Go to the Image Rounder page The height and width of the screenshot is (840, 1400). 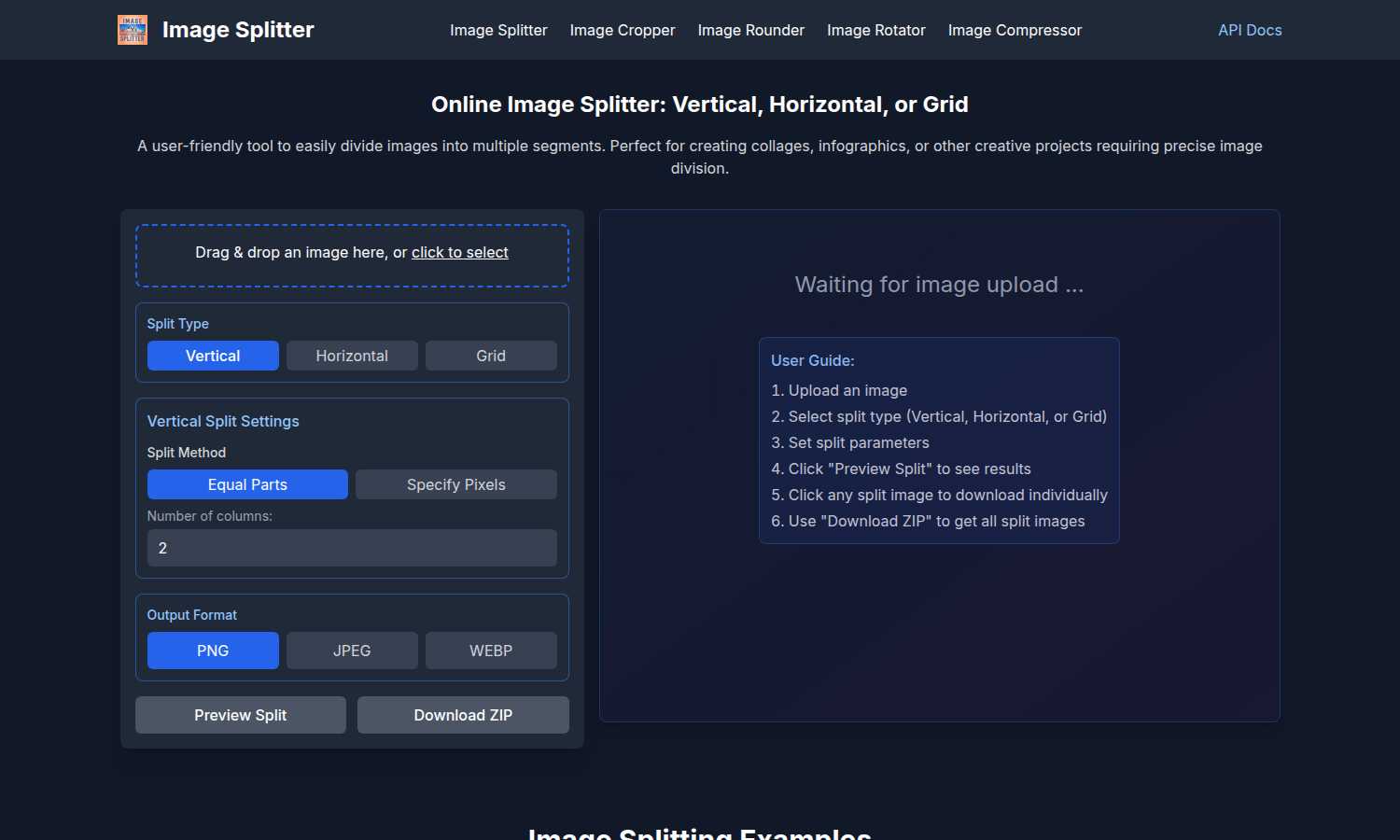click(751, 30)
